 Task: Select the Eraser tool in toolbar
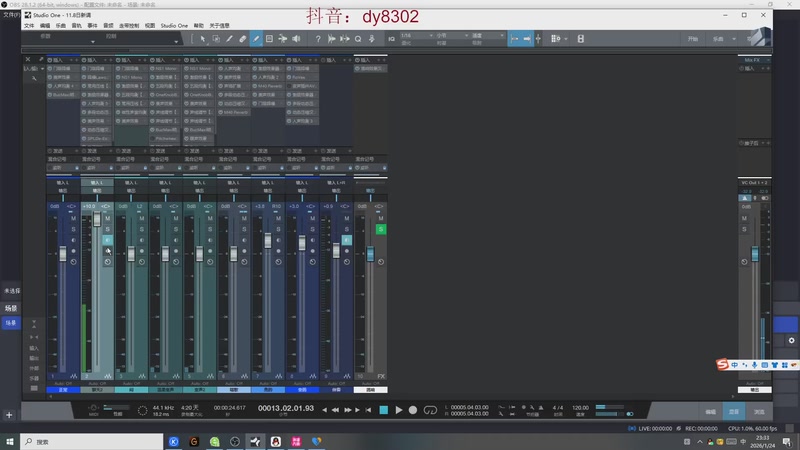click(243, 39)
